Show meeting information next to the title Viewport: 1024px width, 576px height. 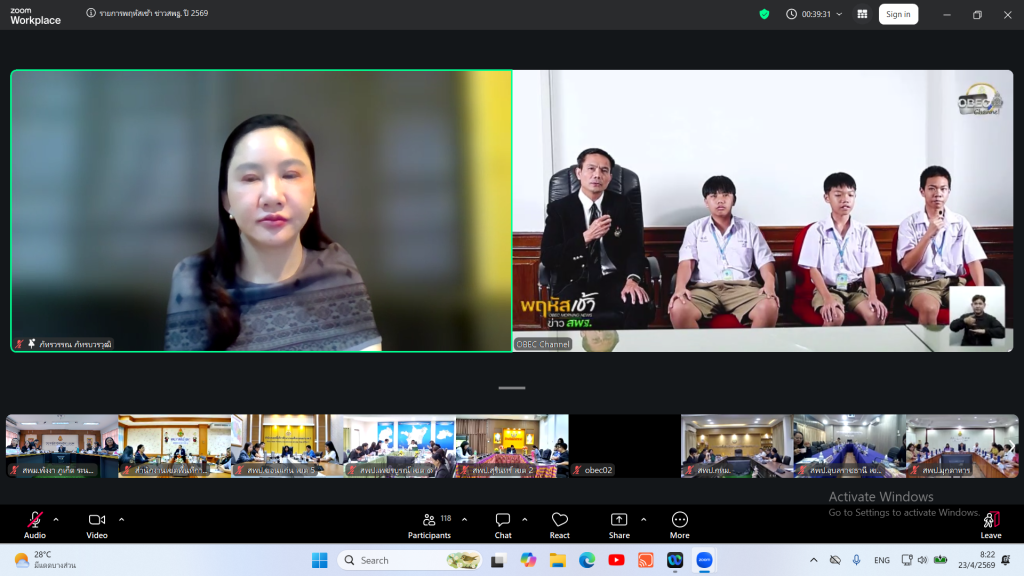click(91, 14)
